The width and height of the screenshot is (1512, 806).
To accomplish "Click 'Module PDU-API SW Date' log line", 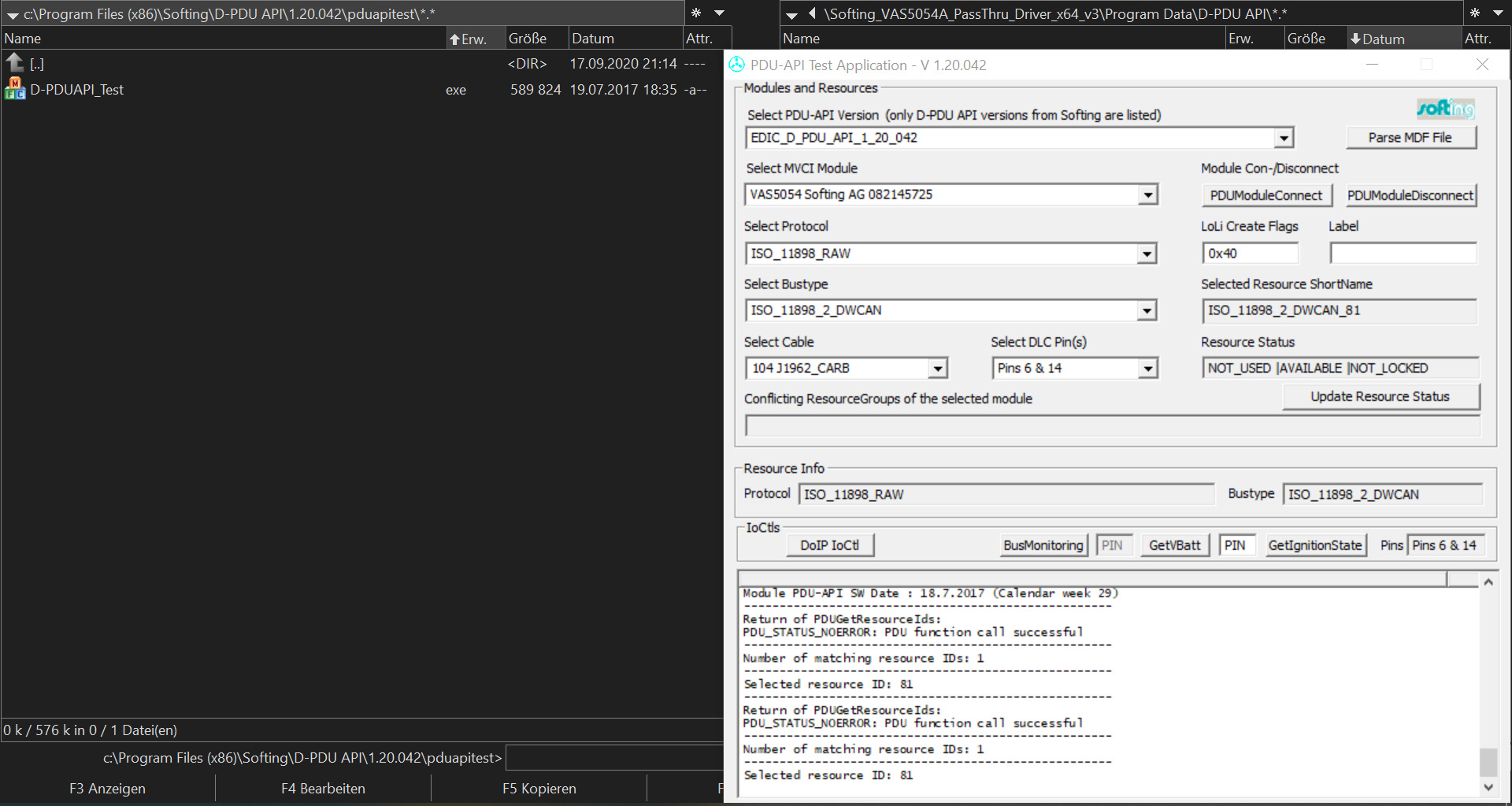I will pos(930,593).
